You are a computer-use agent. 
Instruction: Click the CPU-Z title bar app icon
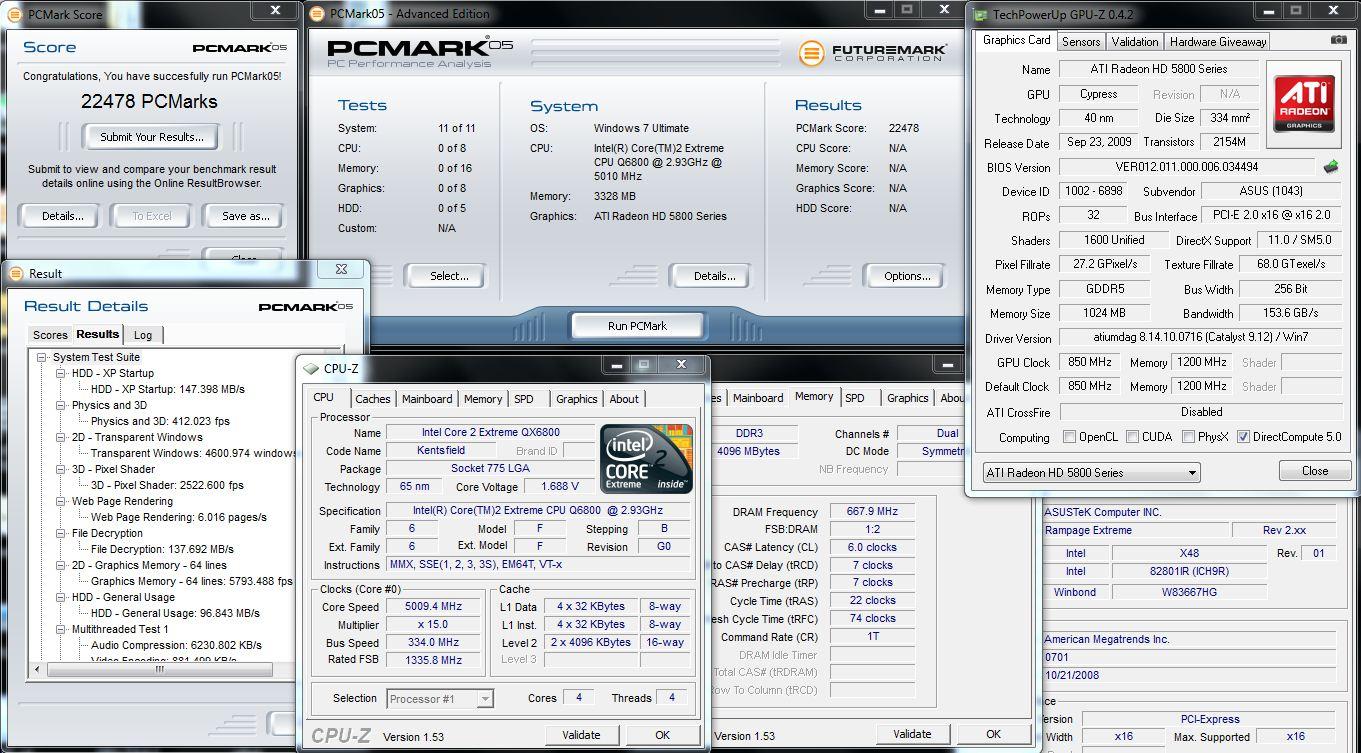[311, 368]
